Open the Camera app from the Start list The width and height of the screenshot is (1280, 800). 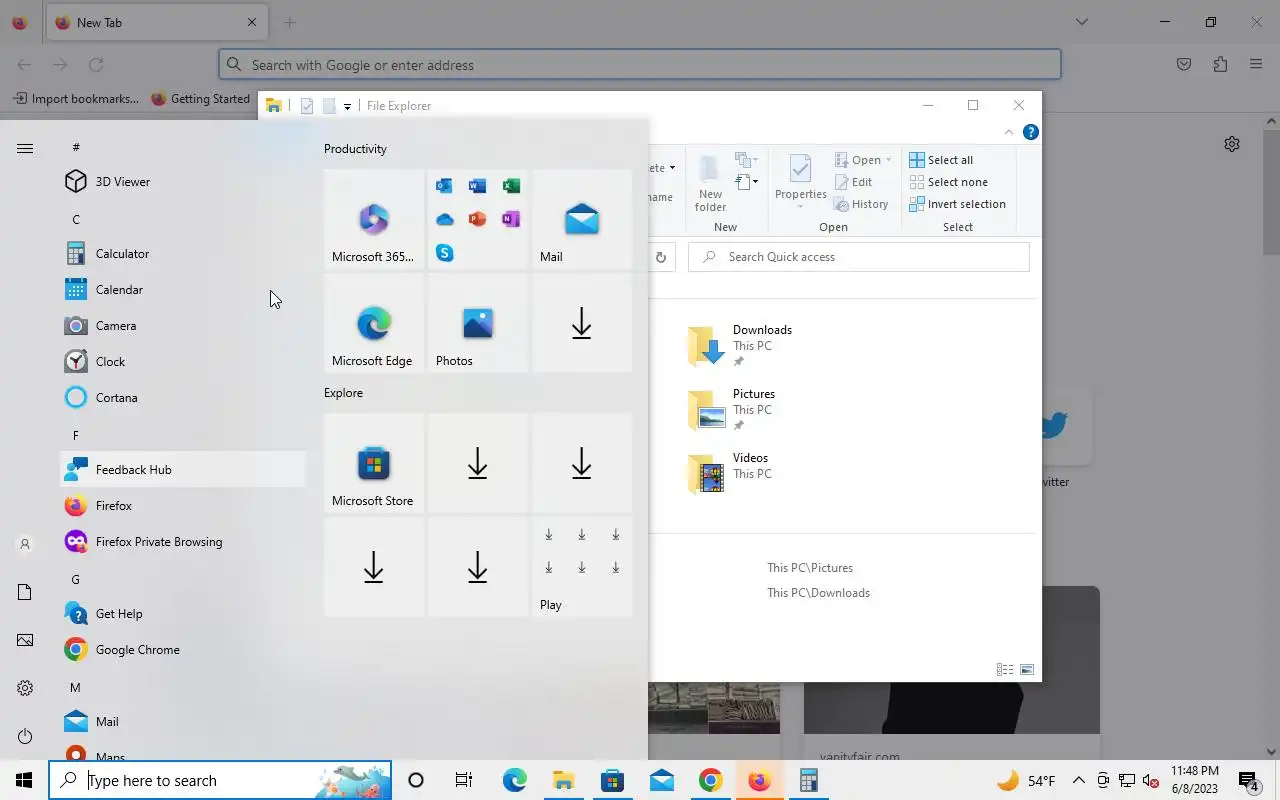pyautogui.click(x=183, y=326)
